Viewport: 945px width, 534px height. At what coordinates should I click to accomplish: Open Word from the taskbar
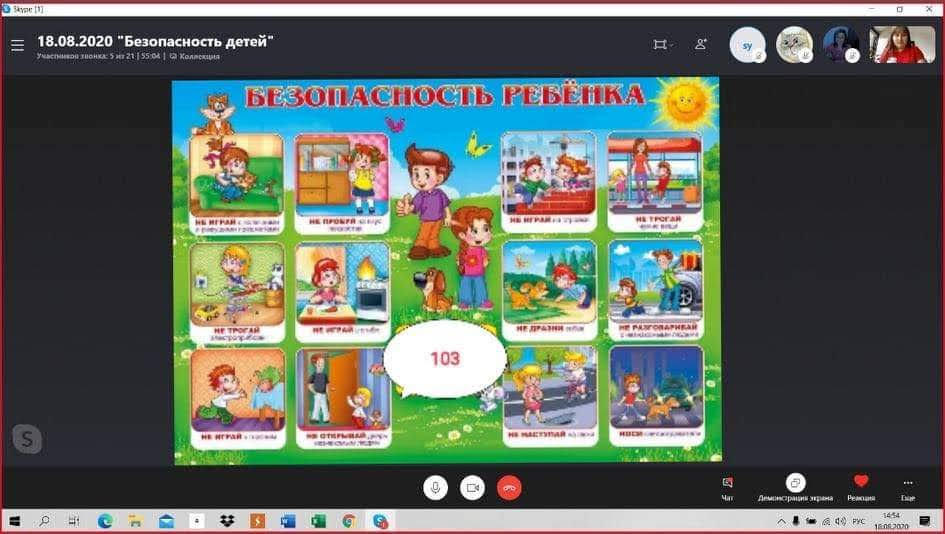[288, 521]
